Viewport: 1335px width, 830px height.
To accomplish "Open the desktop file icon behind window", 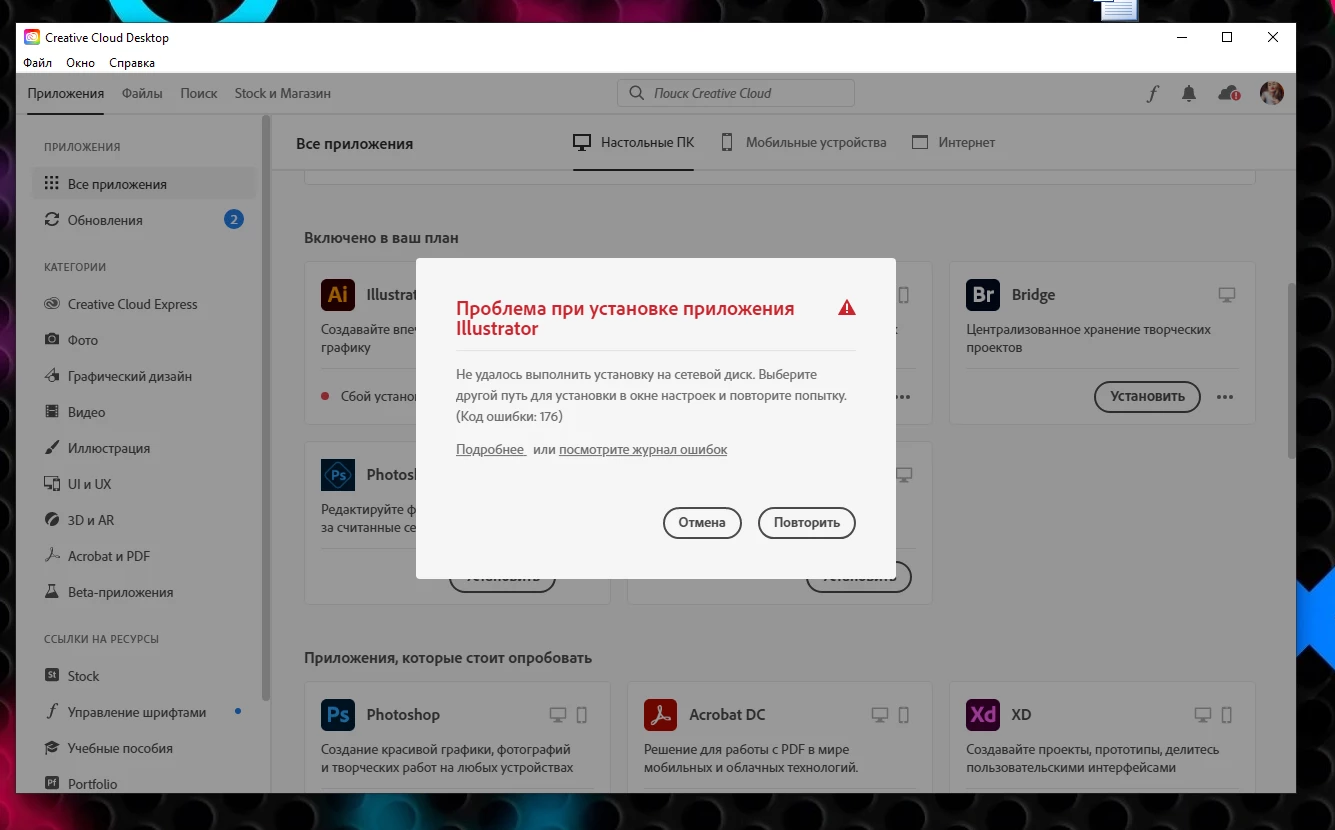I will 1116,9.
